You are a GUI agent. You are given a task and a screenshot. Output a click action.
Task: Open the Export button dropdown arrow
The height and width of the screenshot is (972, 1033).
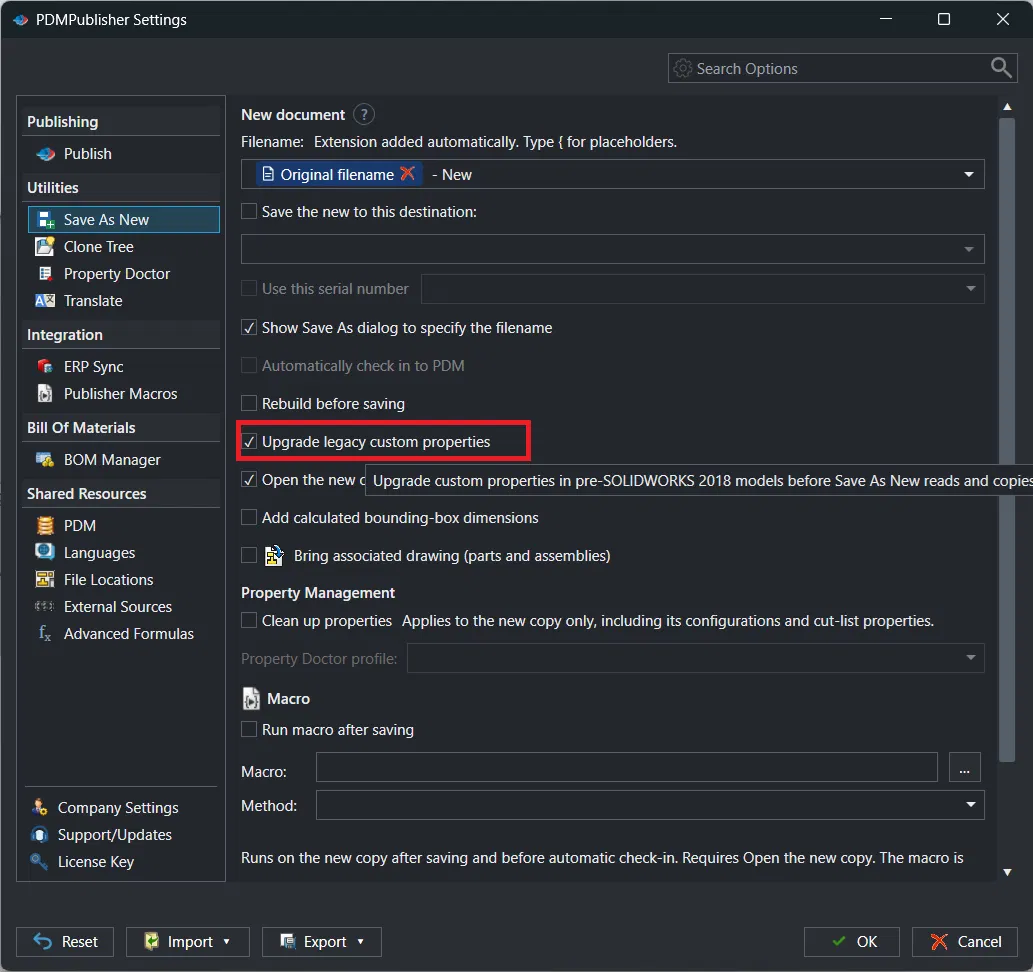(360, 942)
